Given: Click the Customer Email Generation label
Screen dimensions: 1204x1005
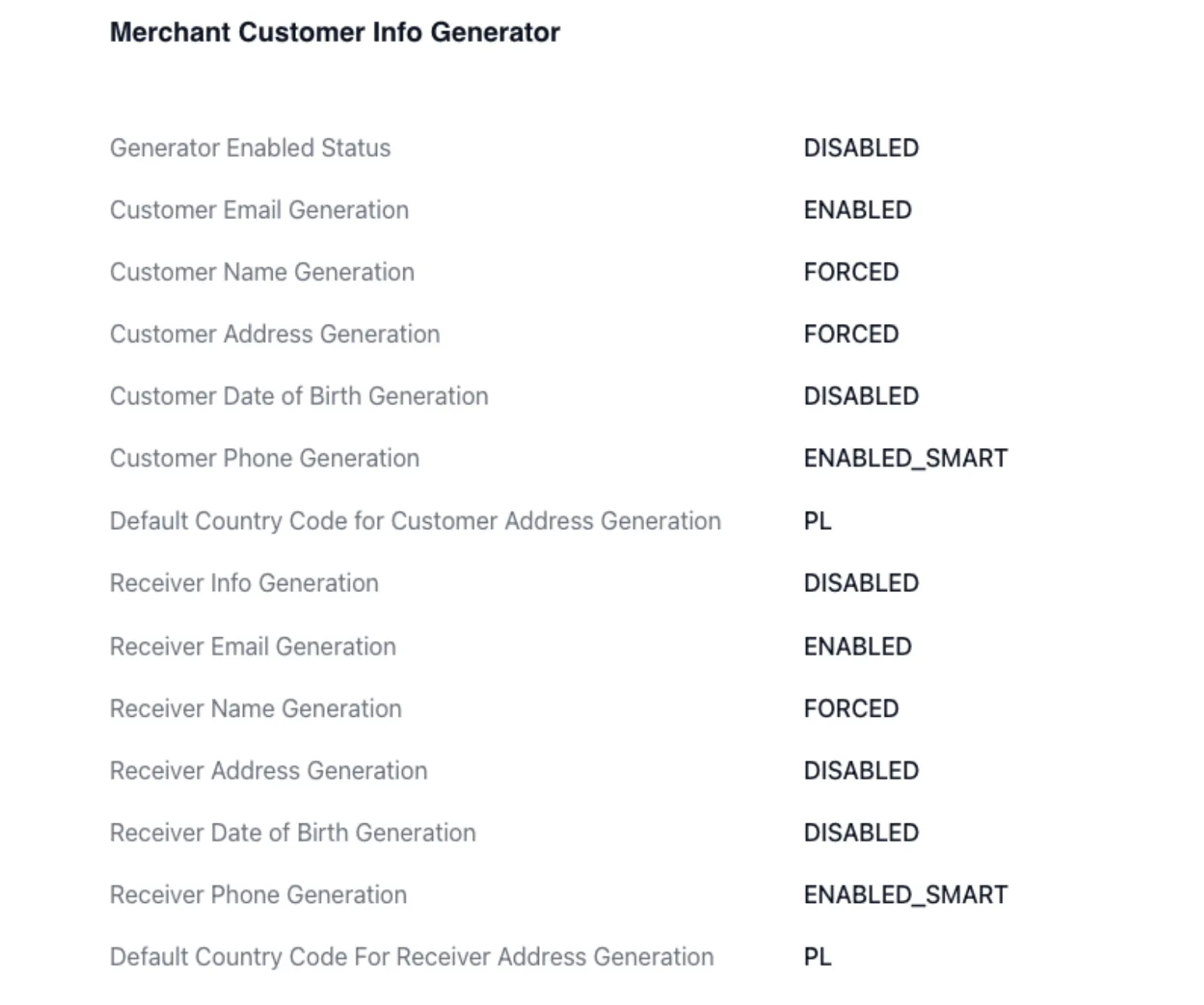Looking at the screenshot, I should click(x=259, y=210).
